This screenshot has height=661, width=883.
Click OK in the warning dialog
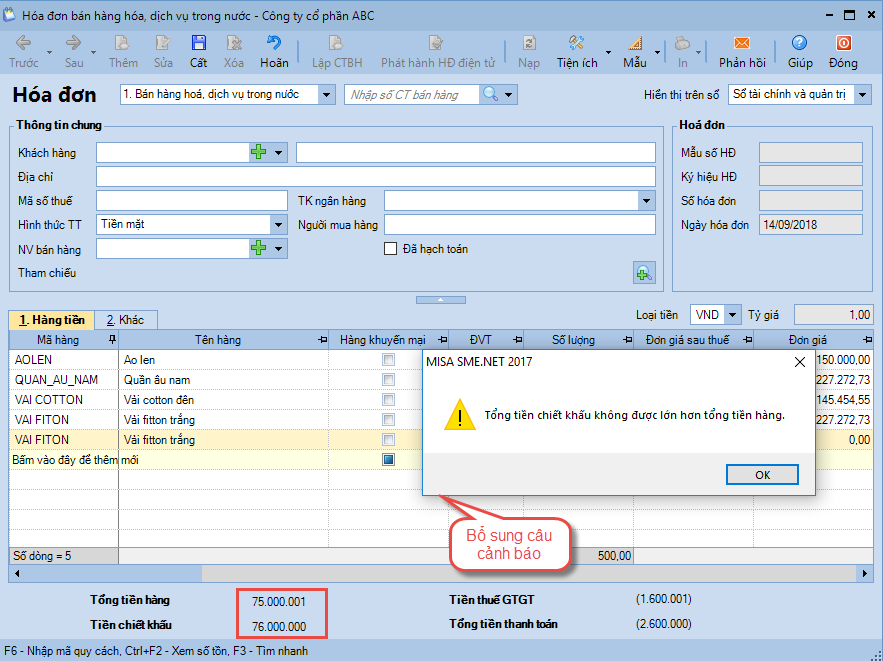762,475
